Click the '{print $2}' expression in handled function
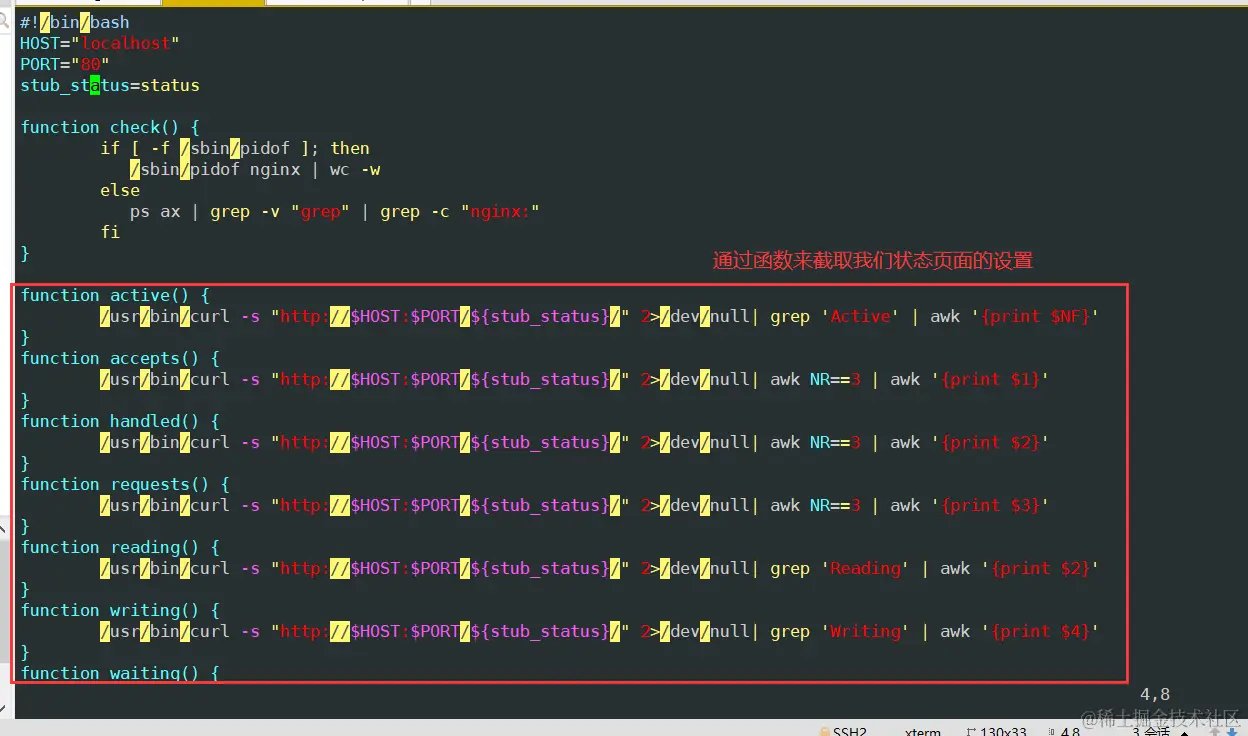The height and width of the screenshot is (736, 1248). 991,442
